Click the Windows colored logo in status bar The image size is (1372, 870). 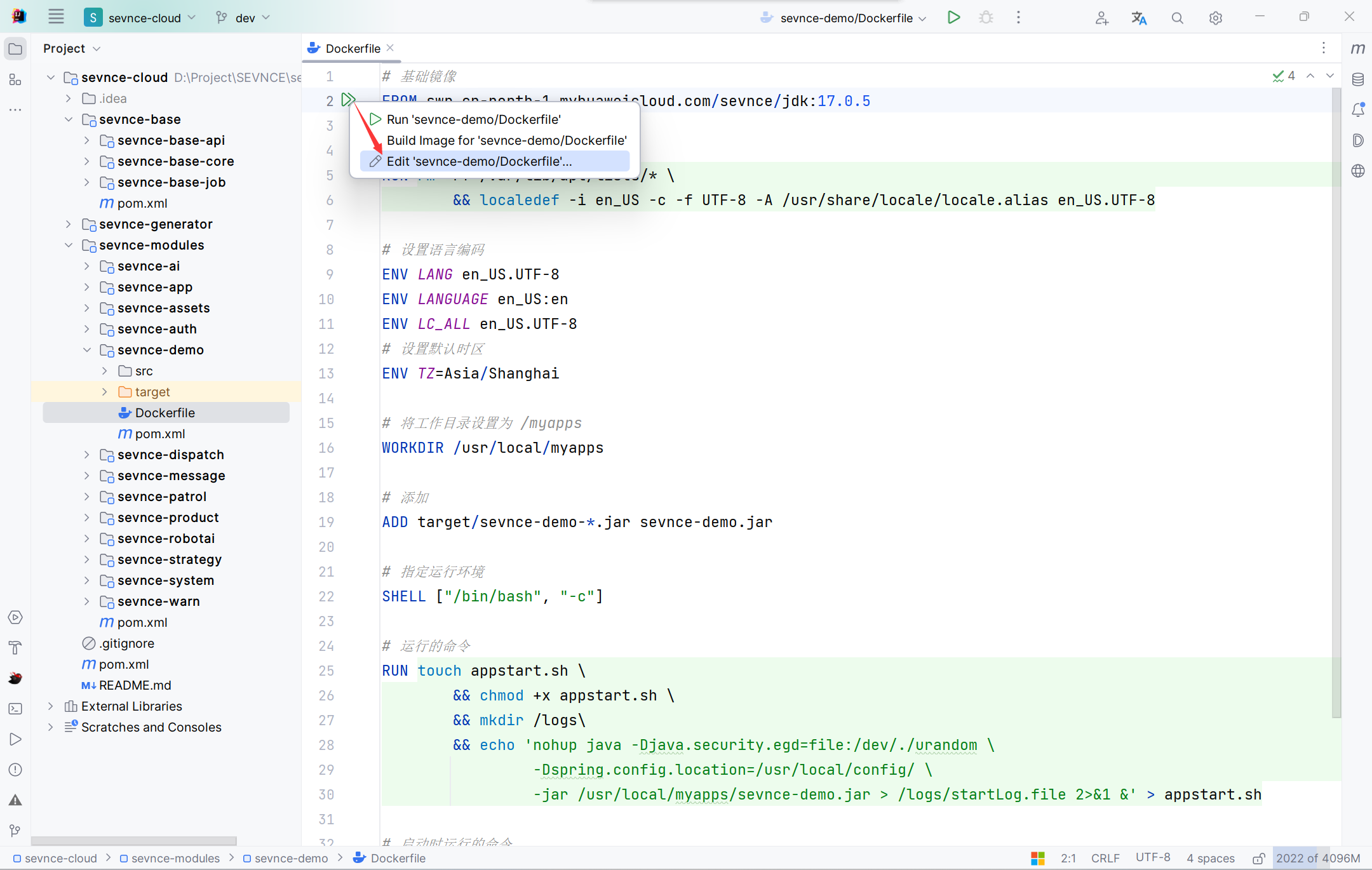(1038, 859)
